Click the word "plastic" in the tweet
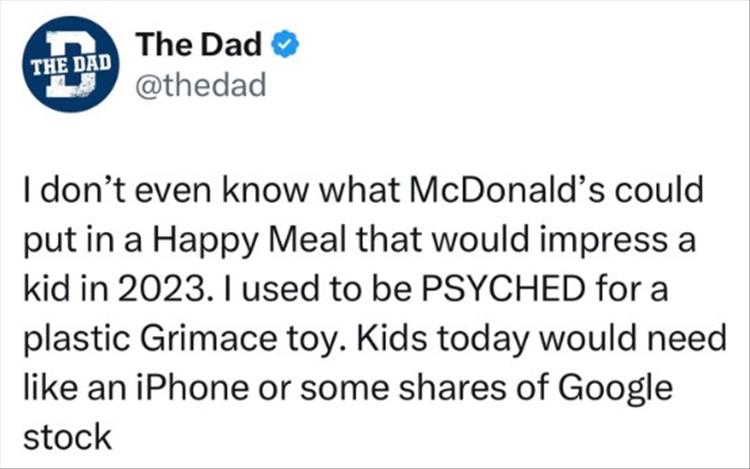750x469 pixels. (x=68, y=338)
